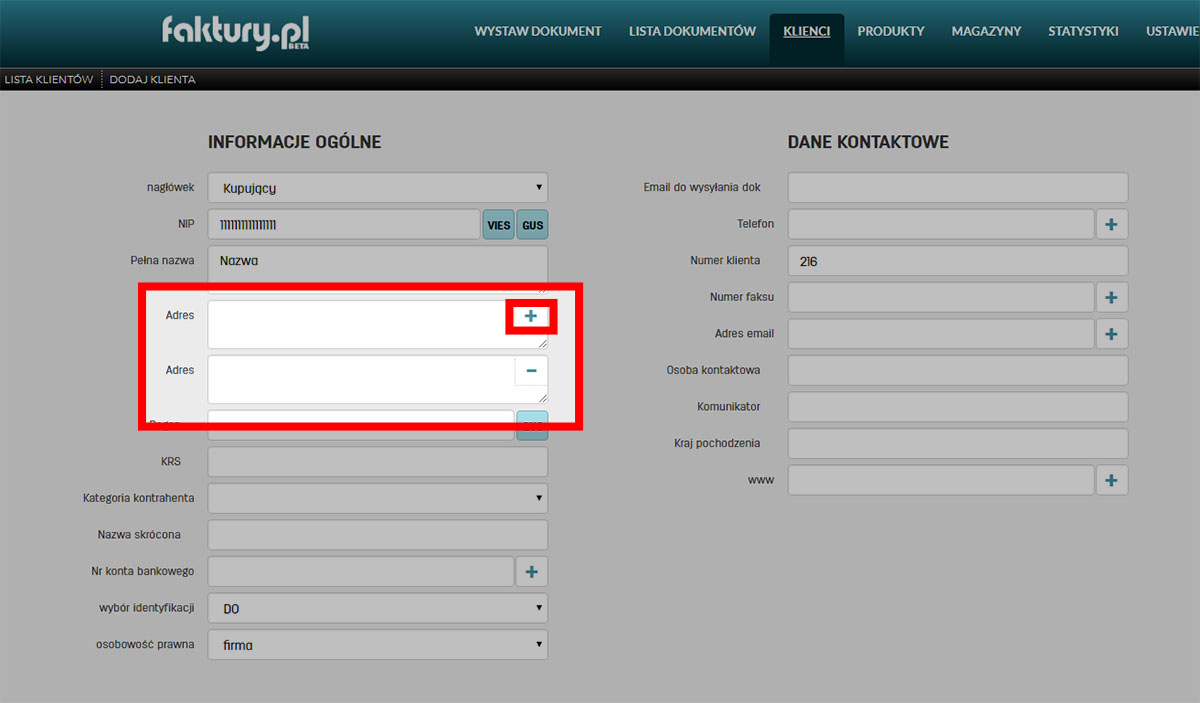Click the plus icon beside first Adres field
This screenshot has height=703, width=1200.
(x=531, y=316)
